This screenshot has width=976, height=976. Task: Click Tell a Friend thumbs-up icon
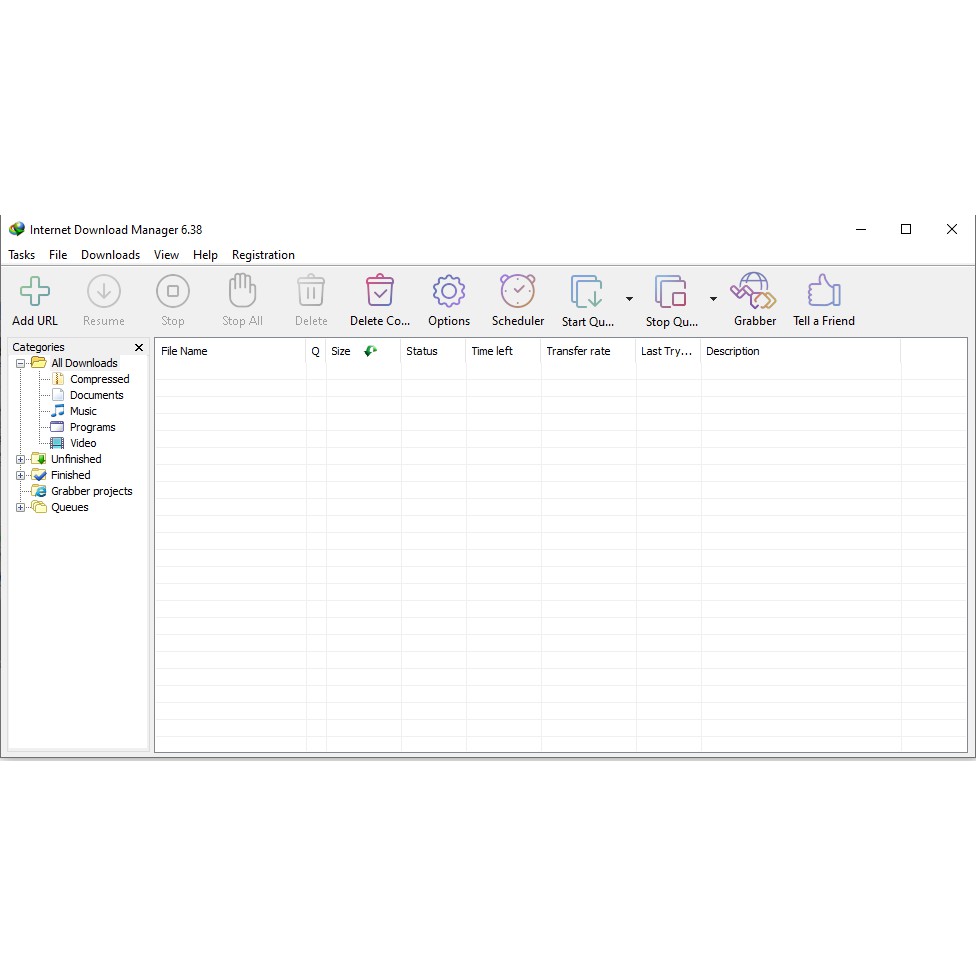pyautogui.click(x=824, y=291)
